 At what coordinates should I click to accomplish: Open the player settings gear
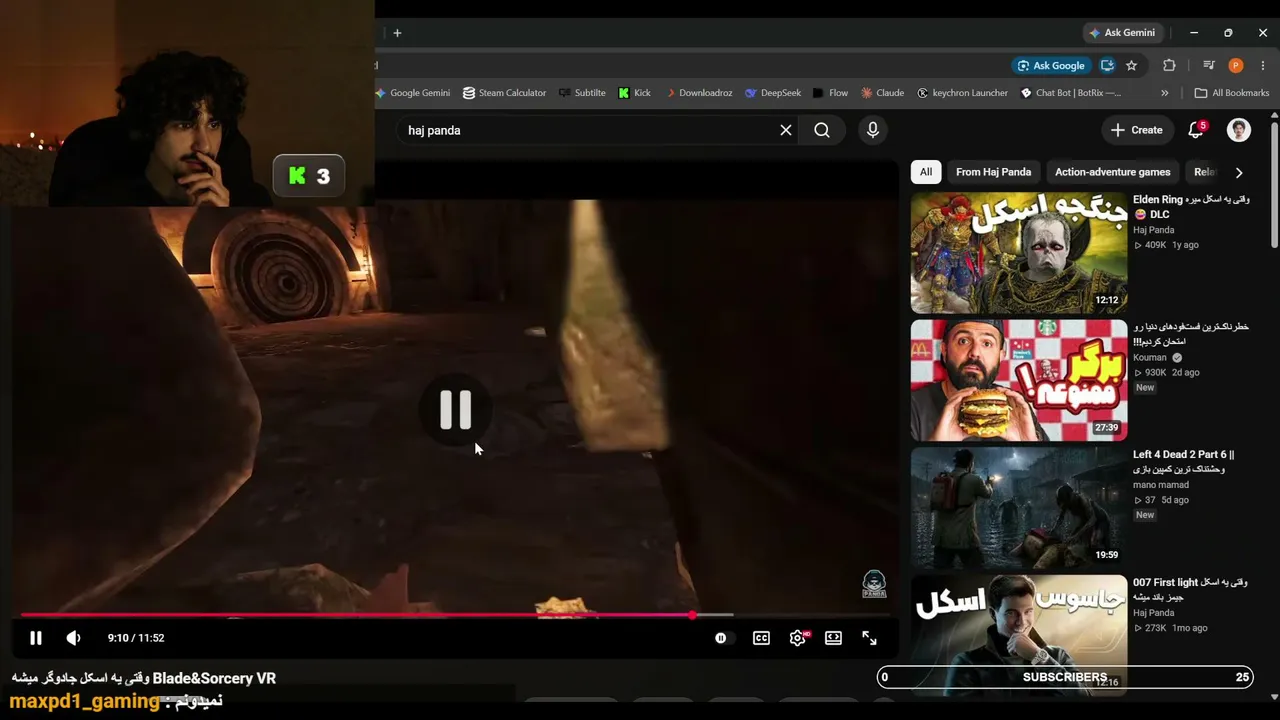pos(798,638)
